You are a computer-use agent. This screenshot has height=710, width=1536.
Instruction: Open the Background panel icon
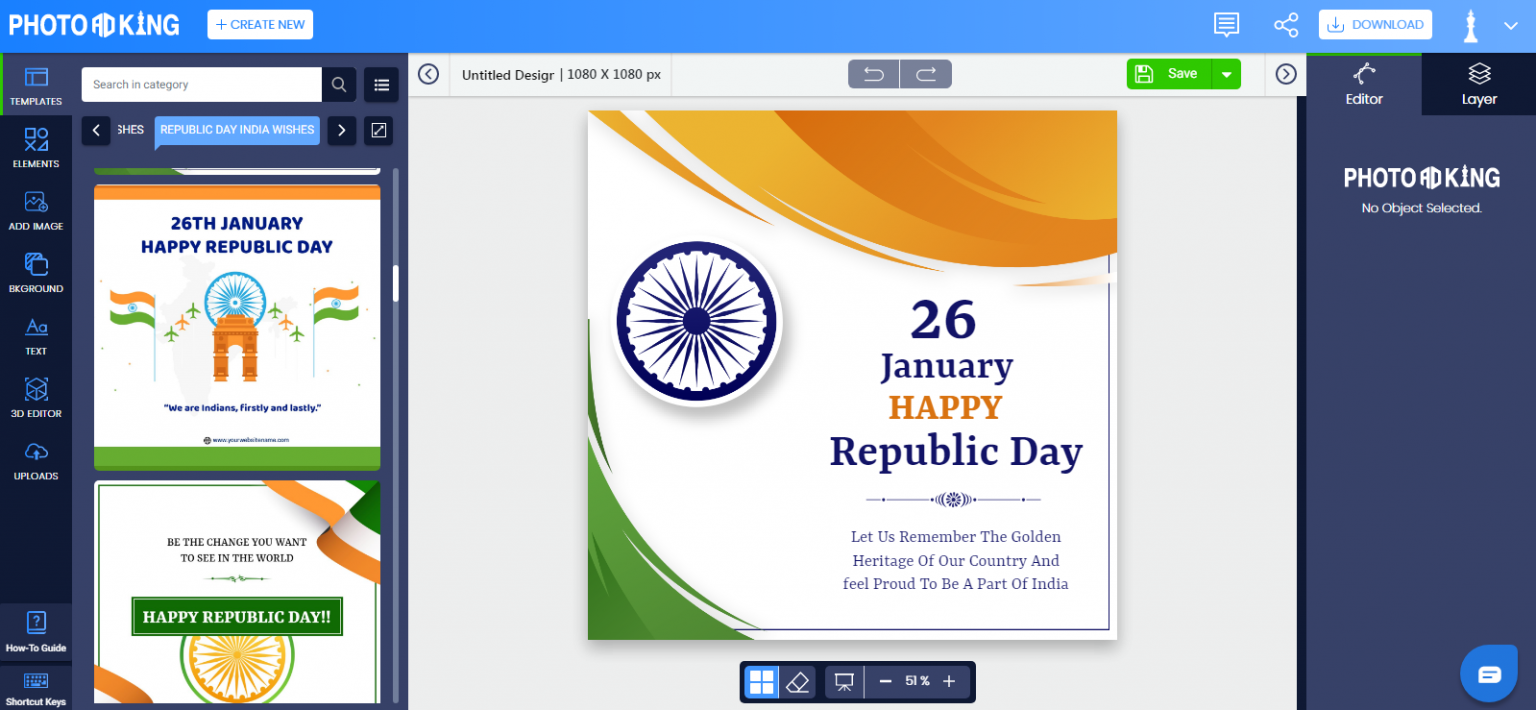click(36, 269)
